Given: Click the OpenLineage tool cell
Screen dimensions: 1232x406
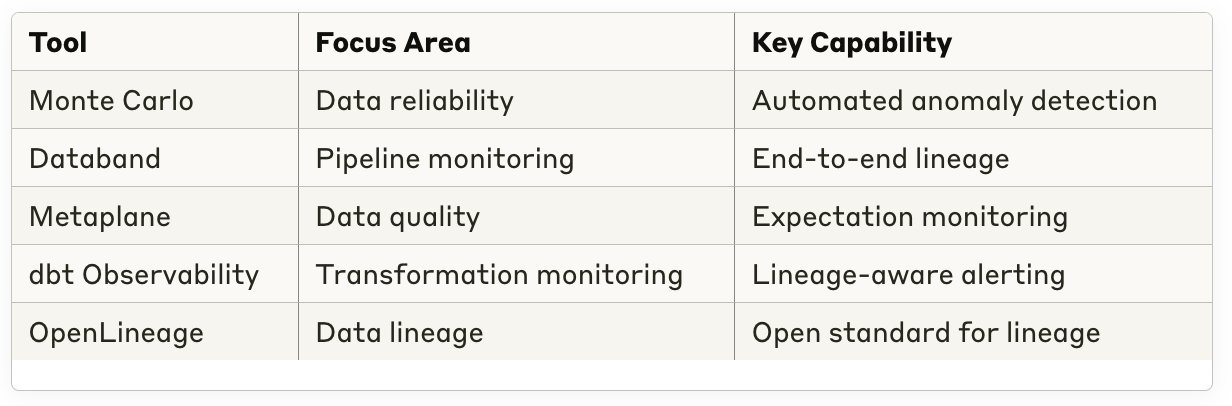Looking at the screenshot, I should point(116,333).
